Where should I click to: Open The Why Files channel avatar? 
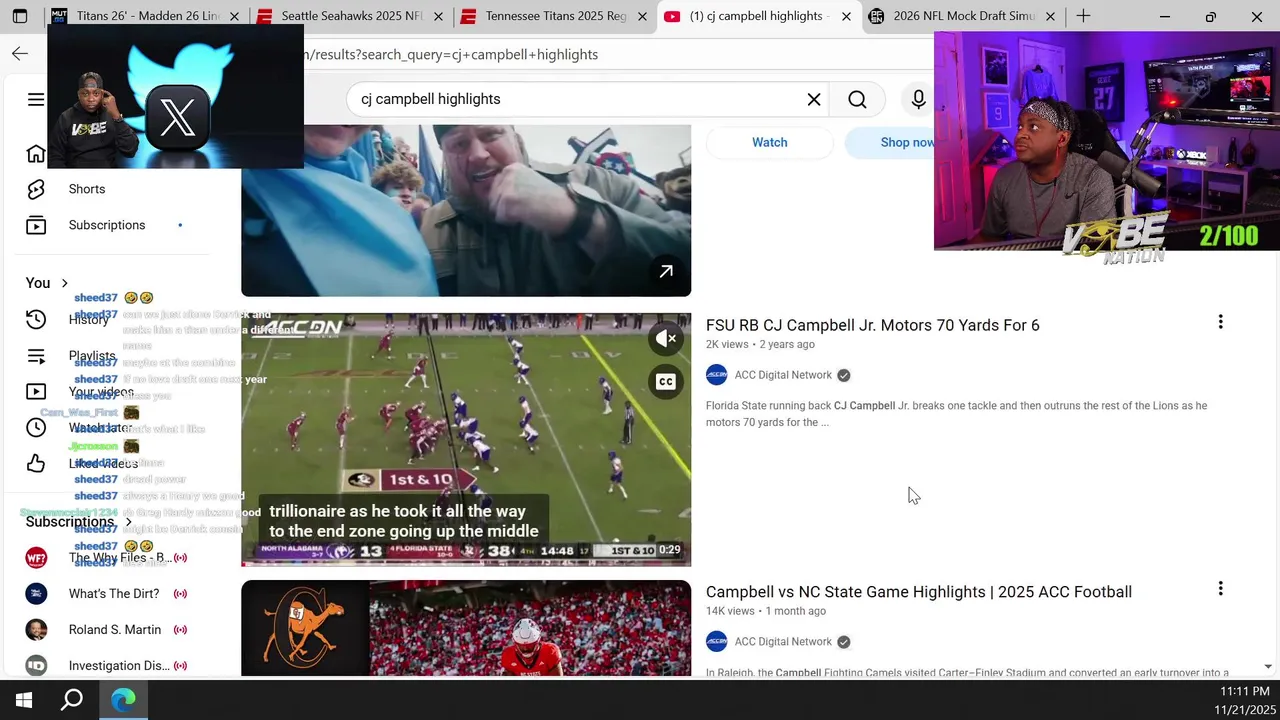[x=36, y=558]
